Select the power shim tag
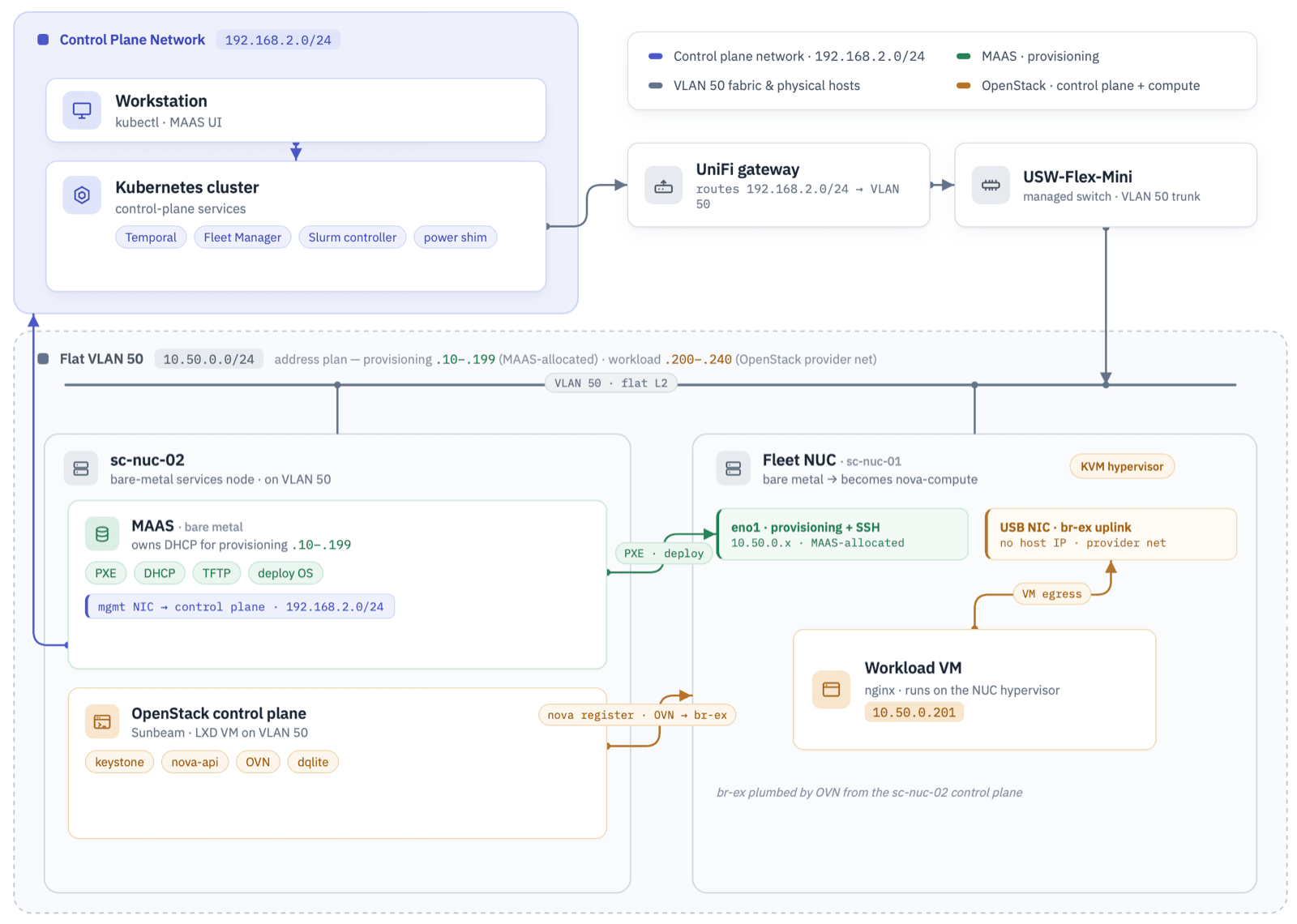The height and width of the screenshot is (924, 1297). pos(456,237)
